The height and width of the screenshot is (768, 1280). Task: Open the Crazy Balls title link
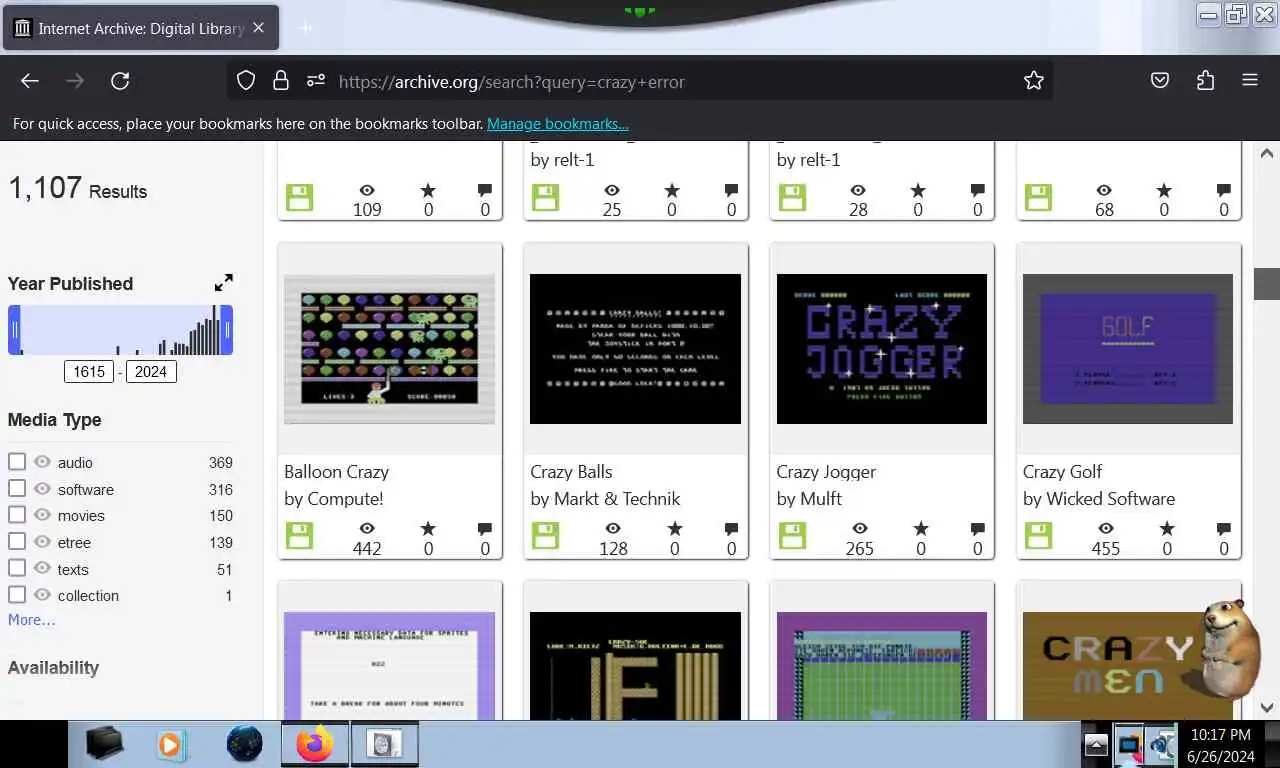(x=571, y=472)
